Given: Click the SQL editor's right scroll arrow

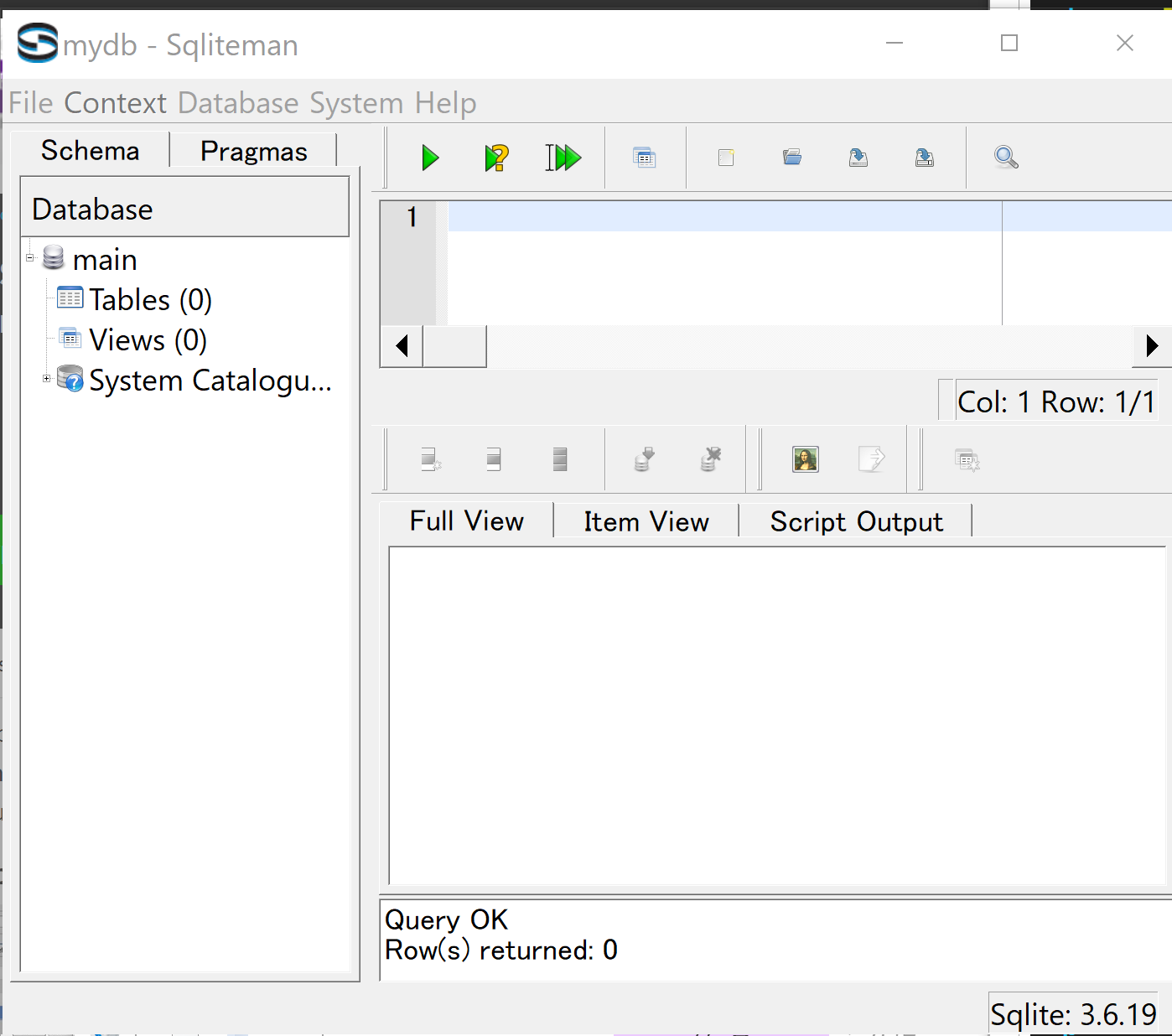Looking at the screenshot, I should [x=1152, y=346].
